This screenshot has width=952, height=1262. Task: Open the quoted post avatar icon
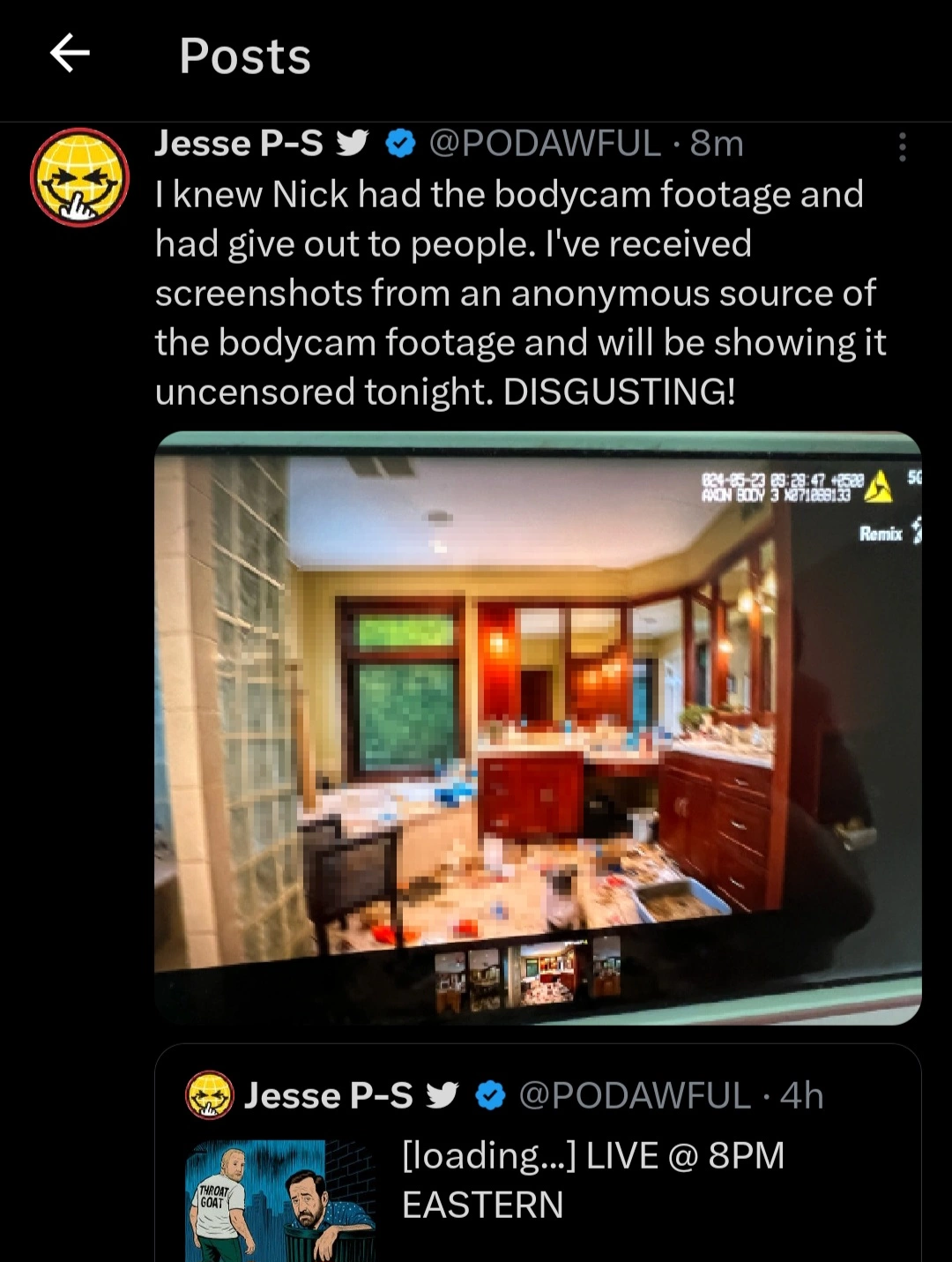point(209,1095)
